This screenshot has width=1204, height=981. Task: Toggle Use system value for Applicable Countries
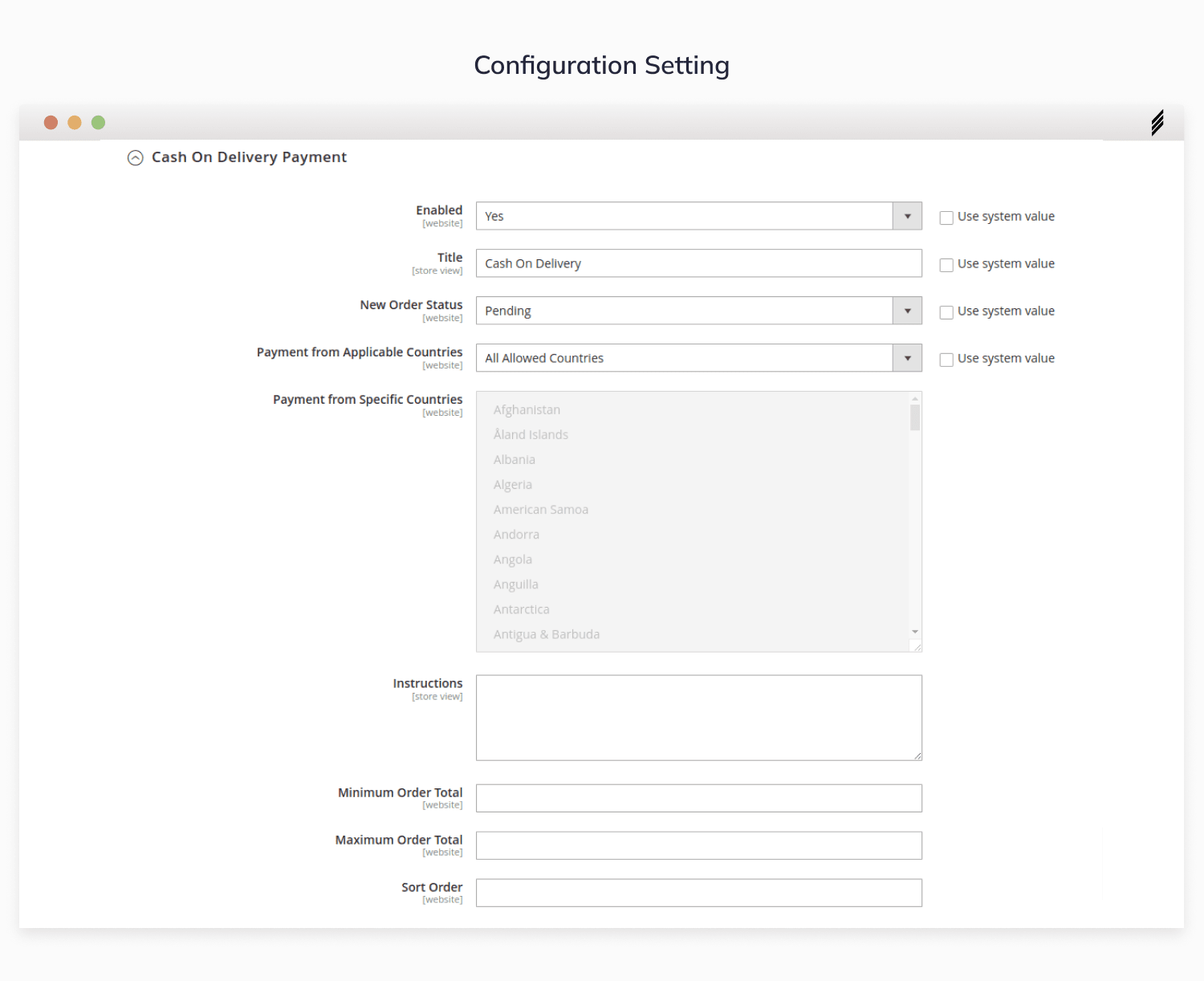[x=946, y=360]
